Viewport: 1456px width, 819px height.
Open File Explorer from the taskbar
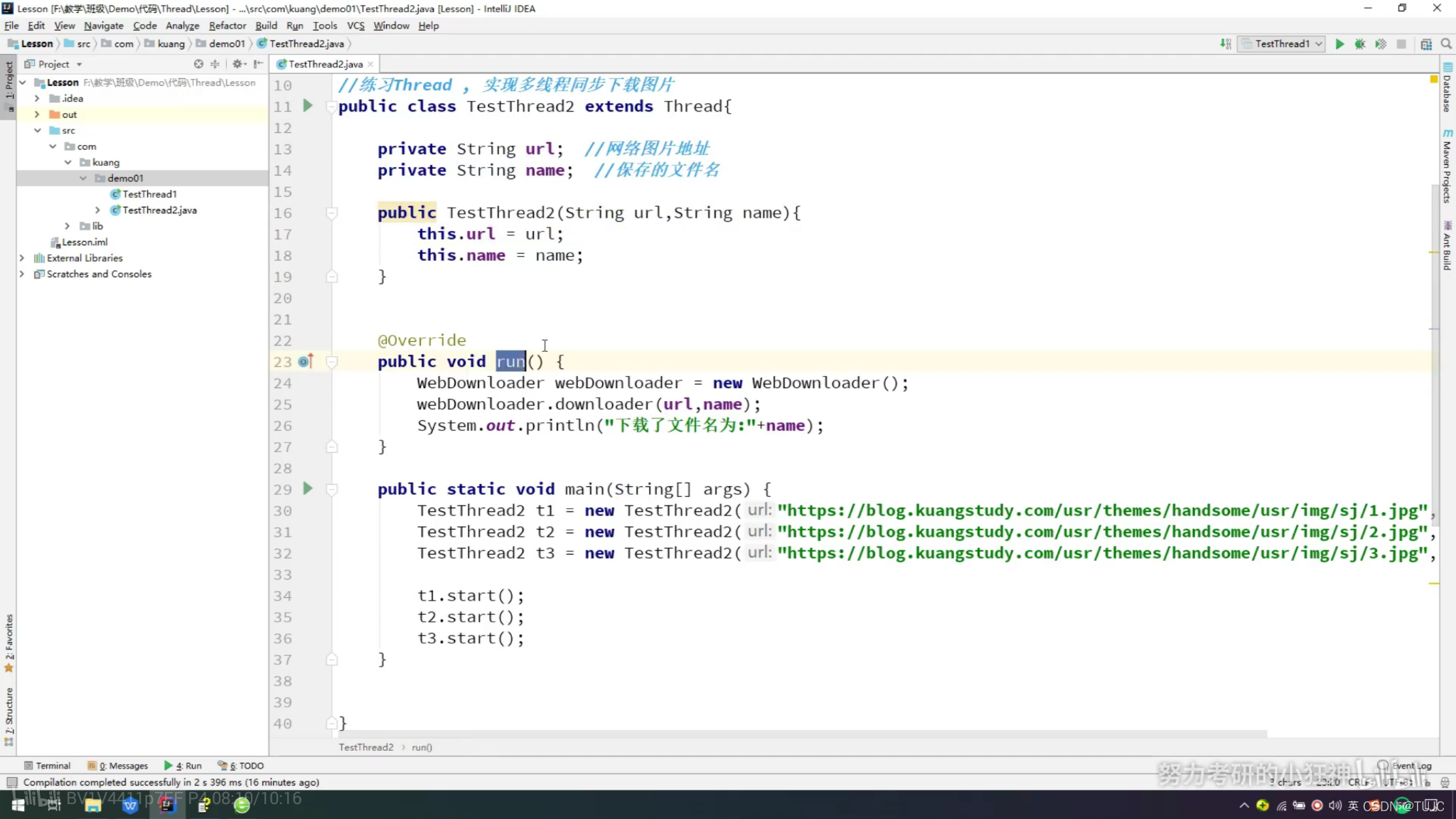coord(92,805)
